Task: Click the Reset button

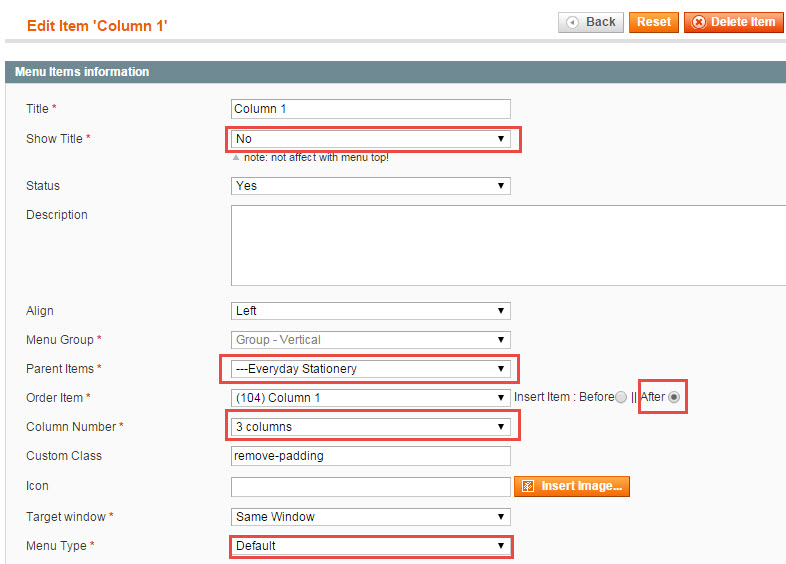Action: [654, 23]
